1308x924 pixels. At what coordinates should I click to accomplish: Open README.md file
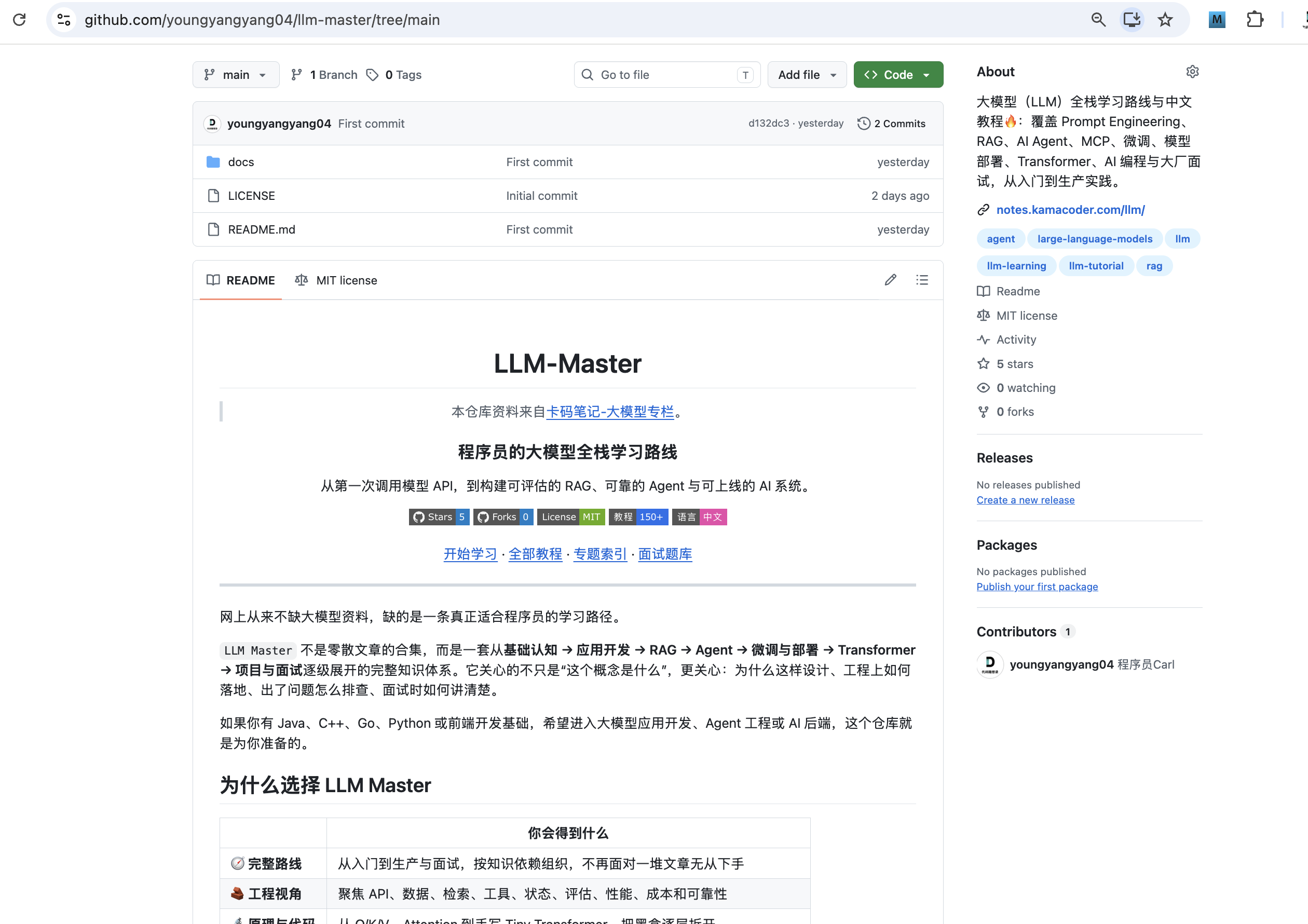coord(262,229)
